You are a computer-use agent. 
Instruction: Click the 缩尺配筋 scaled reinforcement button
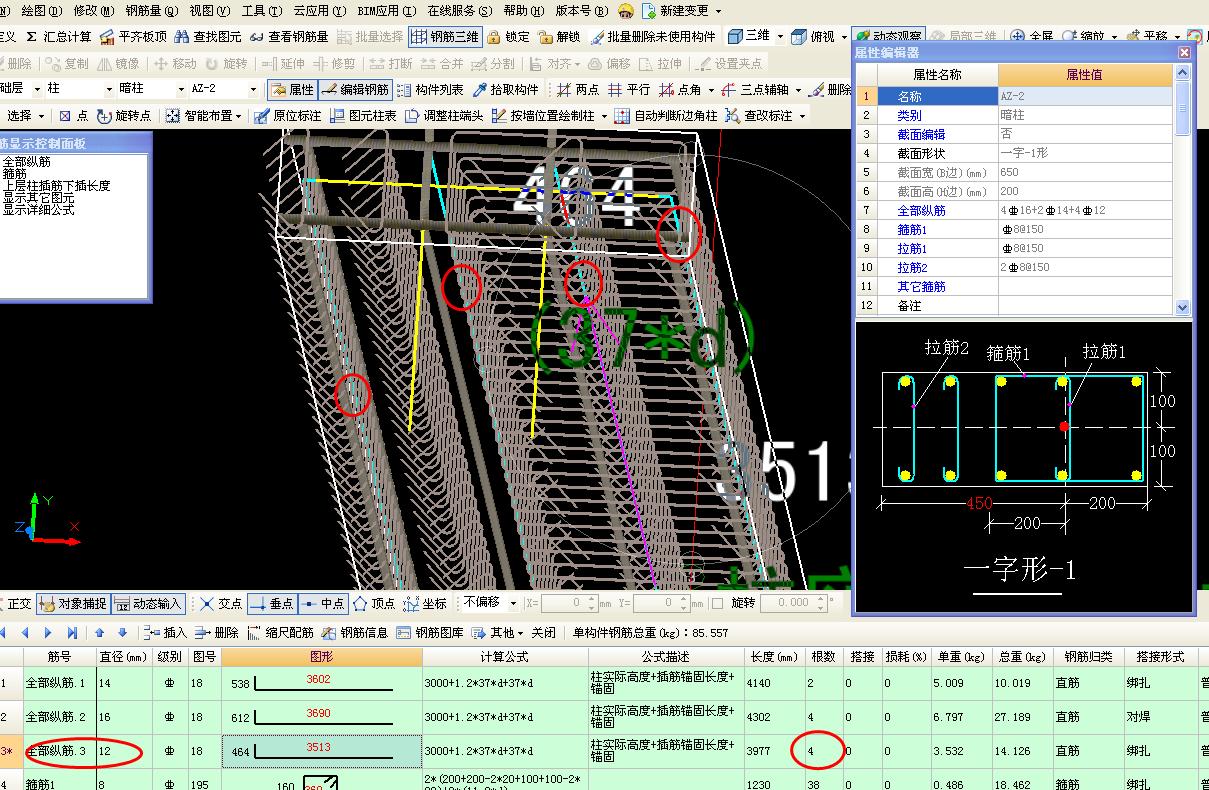tap(281, 632)
